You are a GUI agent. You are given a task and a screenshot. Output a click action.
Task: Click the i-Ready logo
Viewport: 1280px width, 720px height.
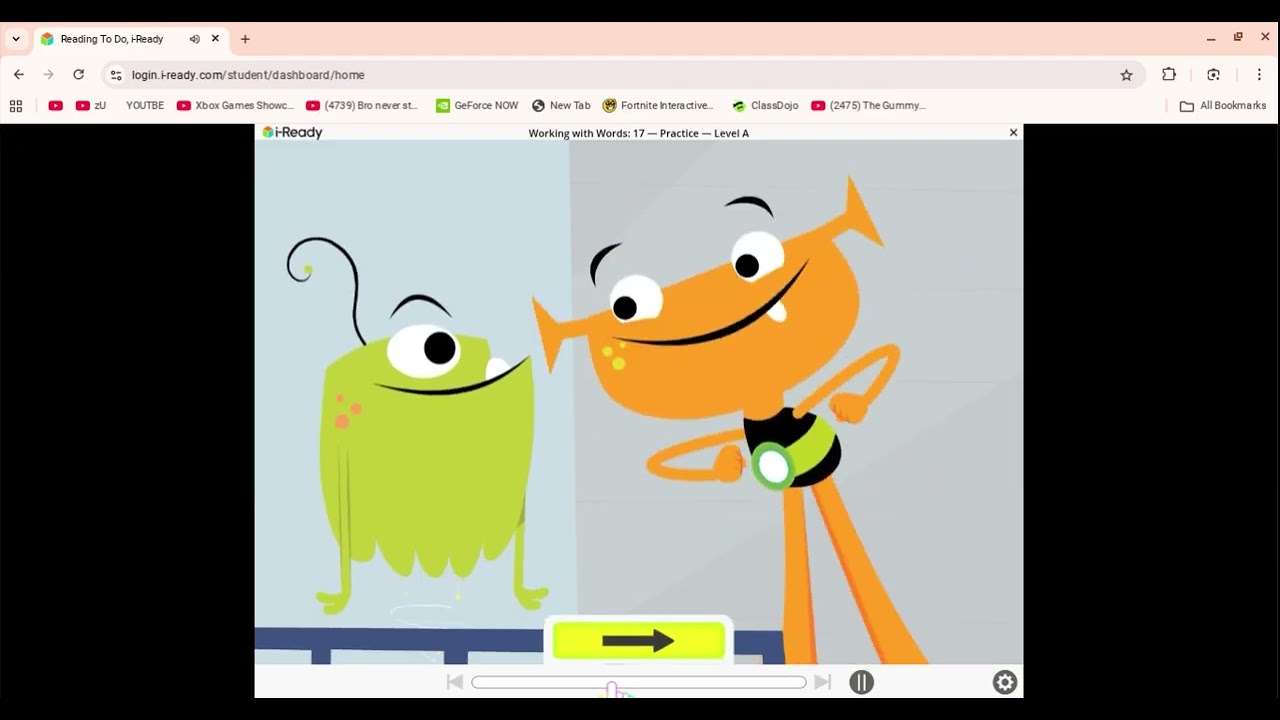point(292,132)
